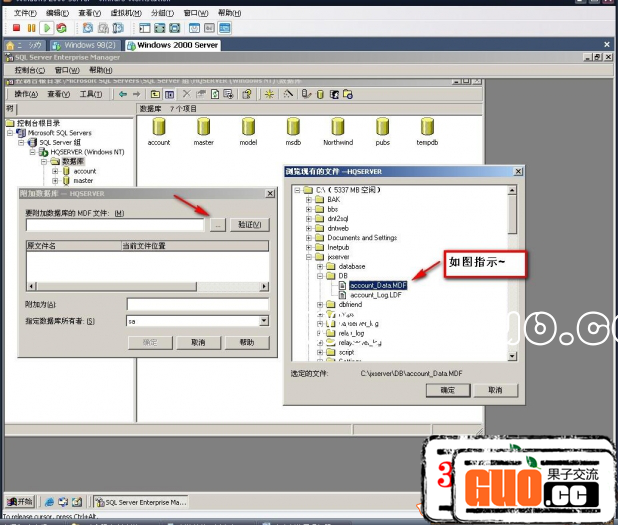618x525 pixels.
Task: Select account_Log.LDF file in tree
Action: [x=376, y=295]
